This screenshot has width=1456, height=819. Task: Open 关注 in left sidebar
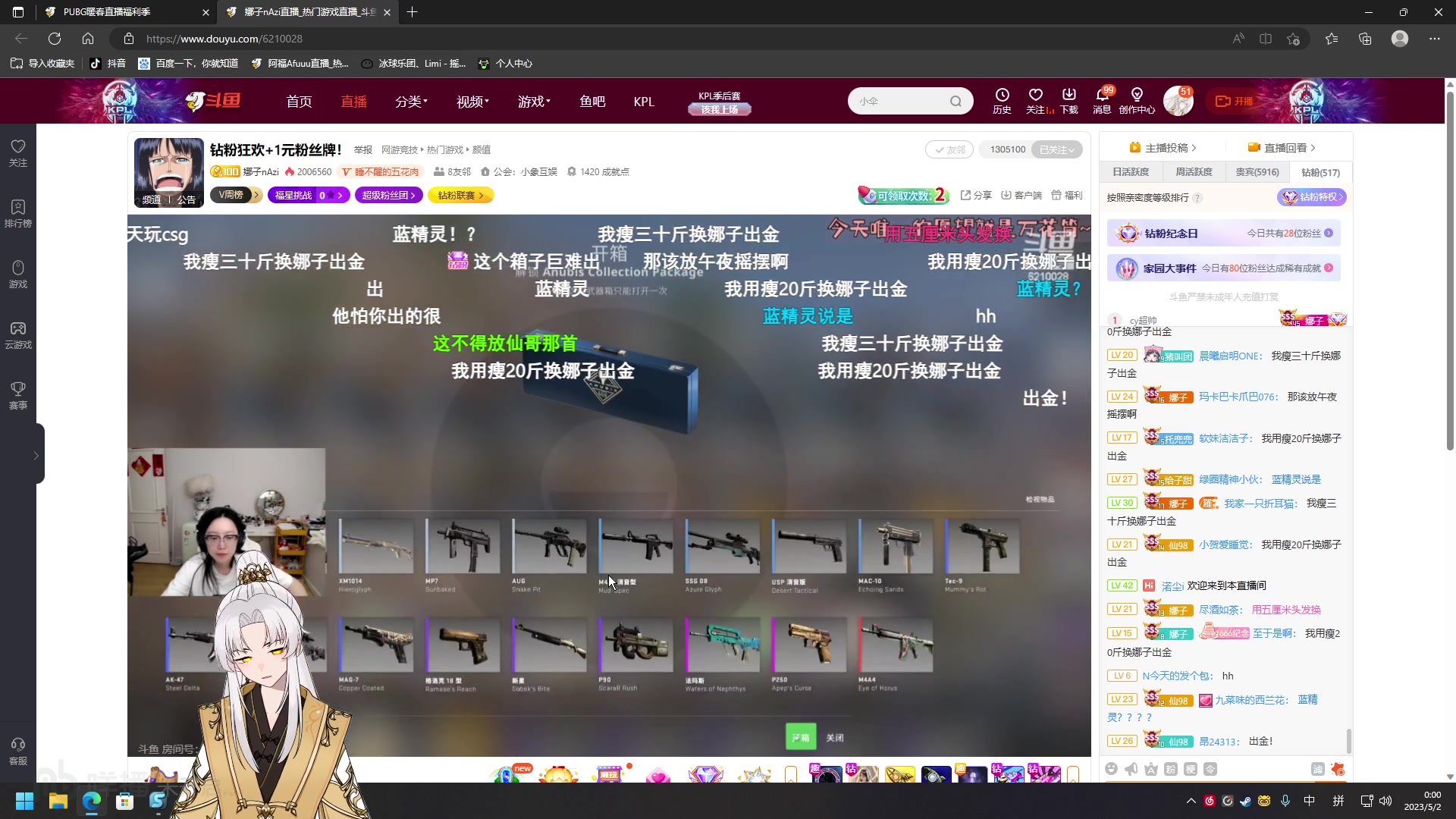coord(18,152)
